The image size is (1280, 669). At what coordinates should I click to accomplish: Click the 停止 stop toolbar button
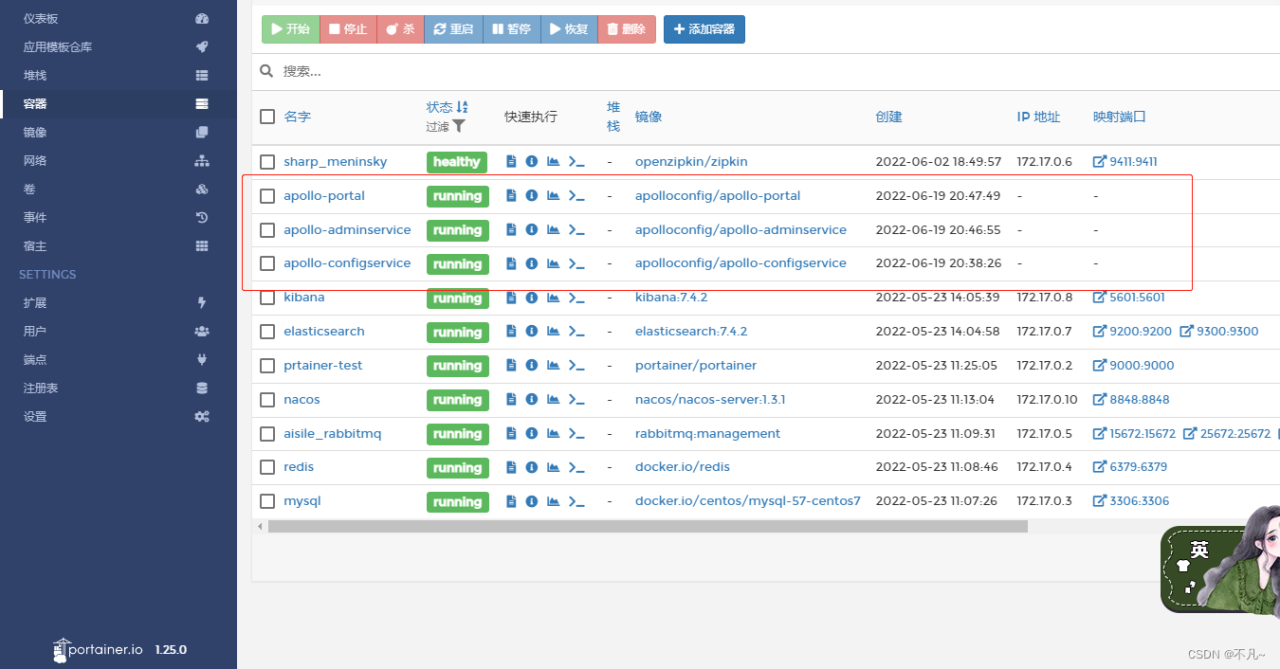pyautogui.click(x=347, y=29)
